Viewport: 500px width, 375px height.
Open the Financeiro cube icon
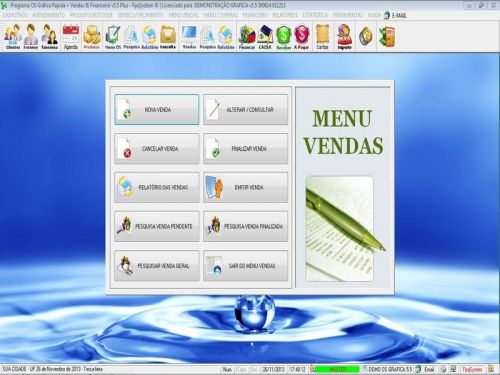(247, 37)
